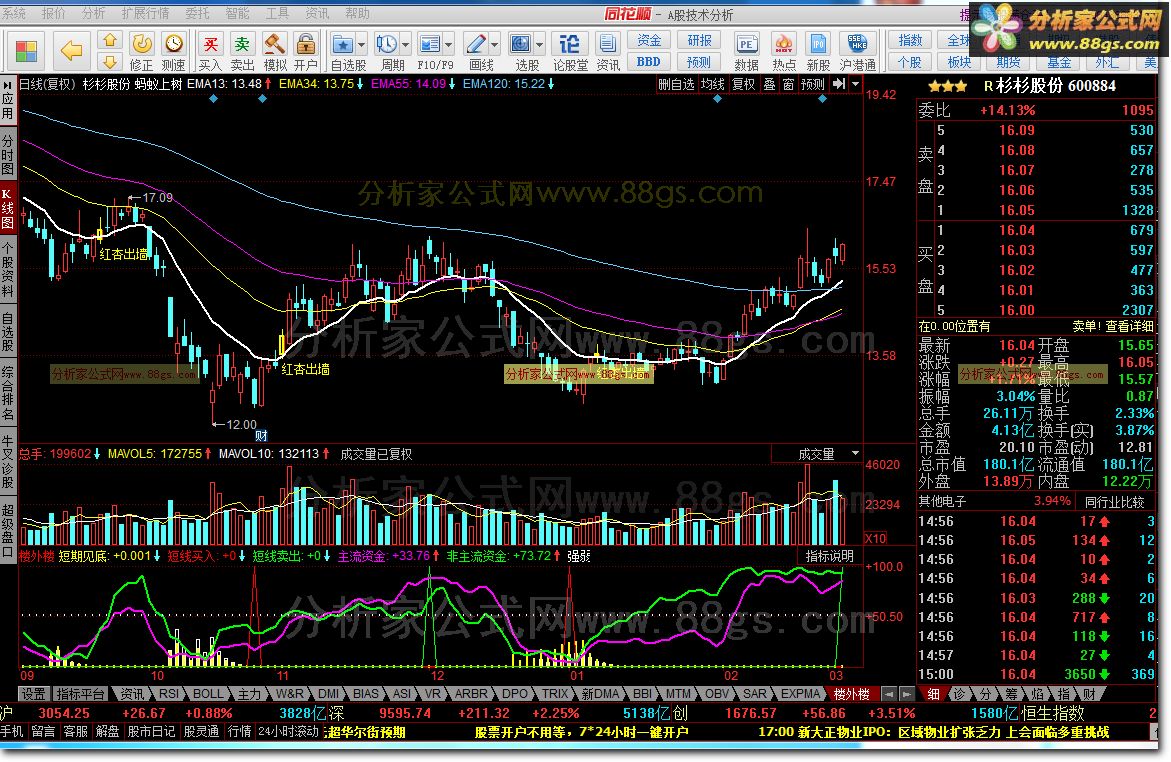Image resolution: width=1171 pixels, height=762 pixels.
Task: Click the 卖出 sell icon
Action: pyautogui.click(x=242, y=52)
